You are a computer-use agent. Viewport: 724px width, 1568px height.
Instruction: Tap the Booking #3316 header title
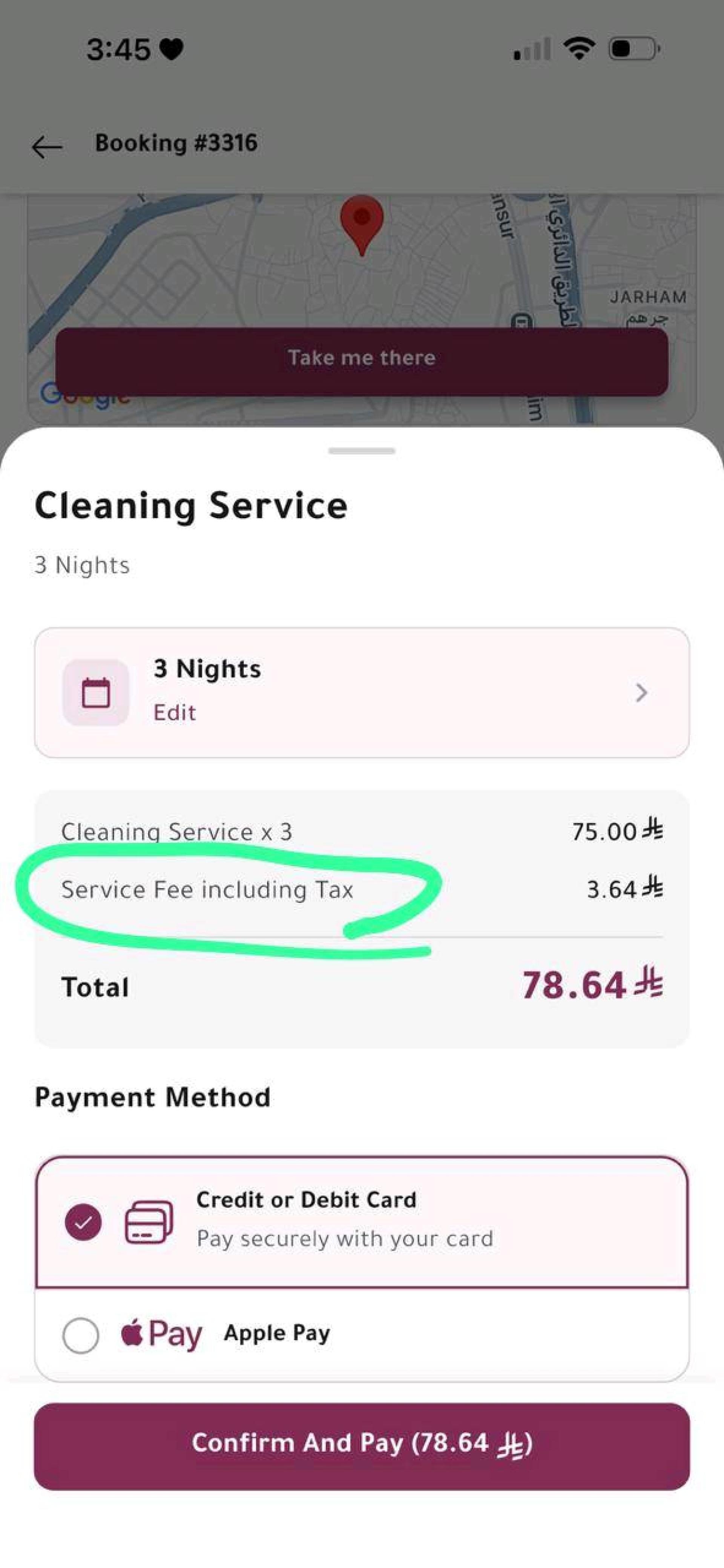[176, 143]
